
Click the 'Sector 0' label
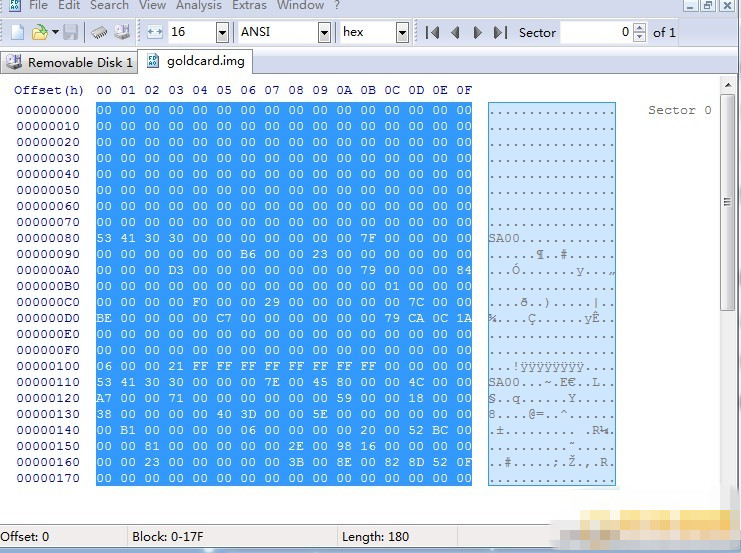pos(680,110)
